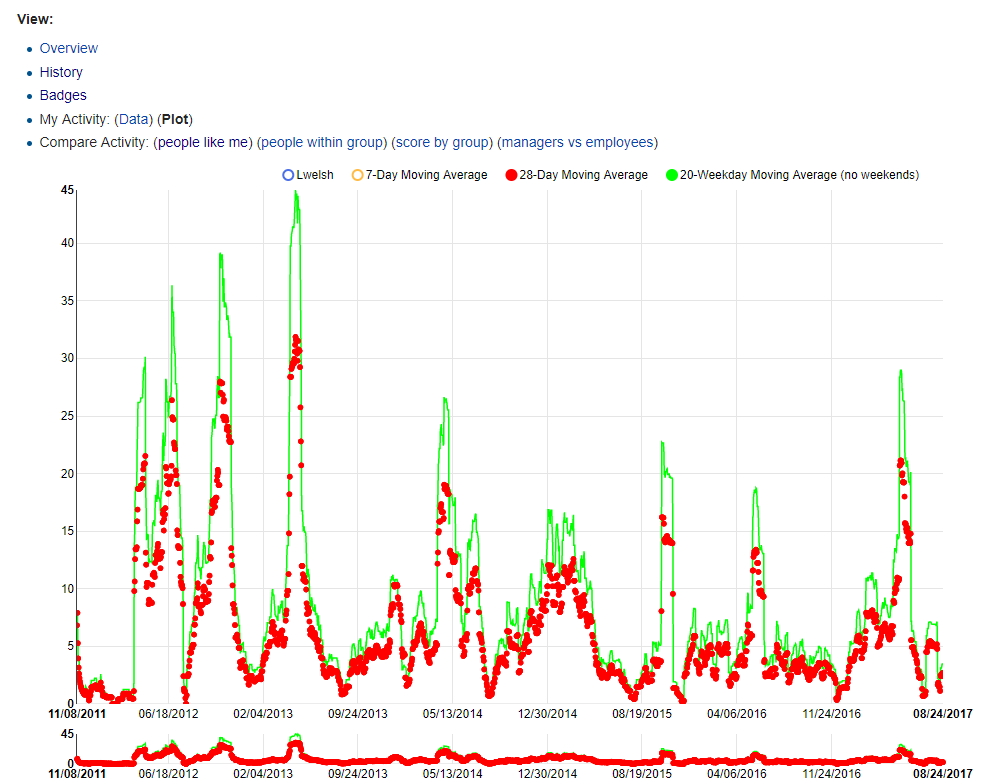Click the My Activity: label
The width and height of the screenshot is (984, 784).
coord(75,119)
